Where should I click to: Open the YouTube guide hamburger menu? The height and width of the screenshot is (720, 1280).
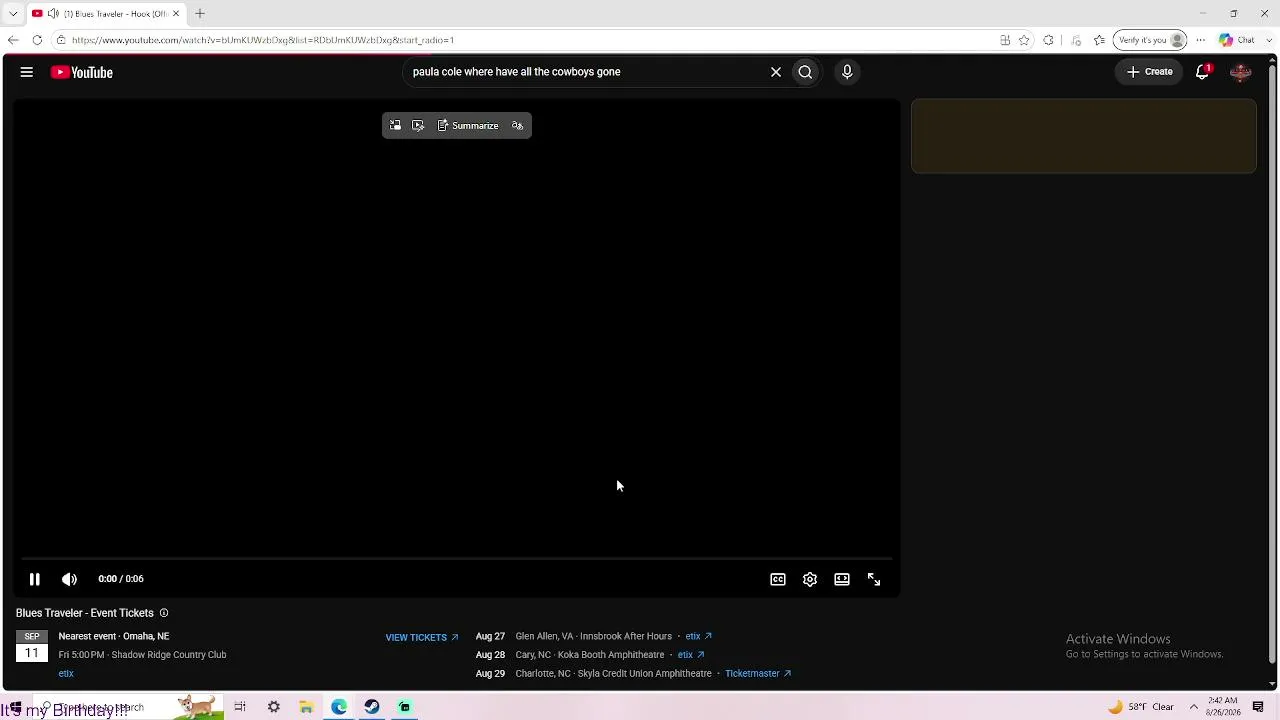27,72
